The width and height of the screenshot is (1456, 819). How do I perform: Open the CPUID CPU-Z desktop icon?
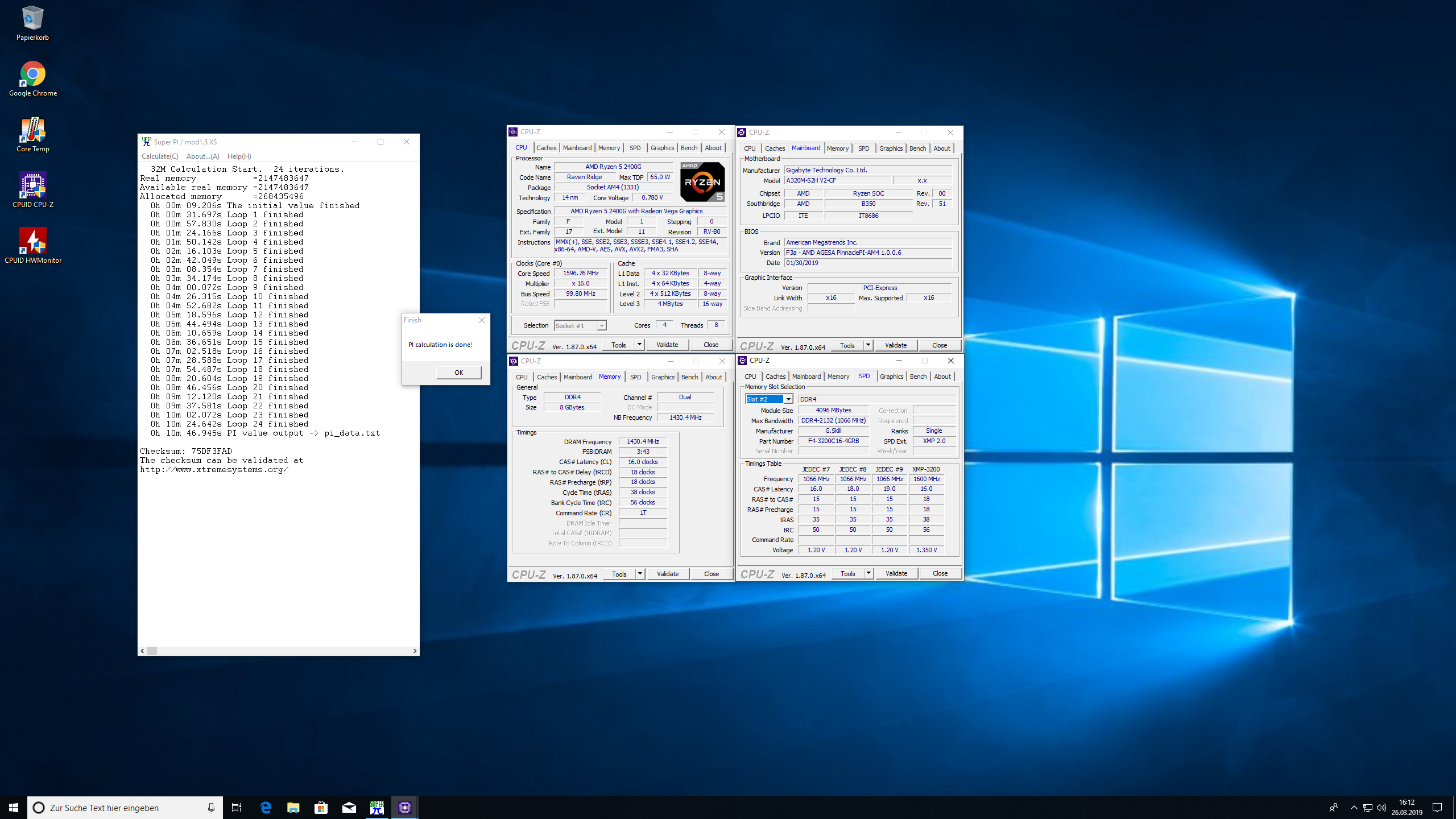(32, 191)
